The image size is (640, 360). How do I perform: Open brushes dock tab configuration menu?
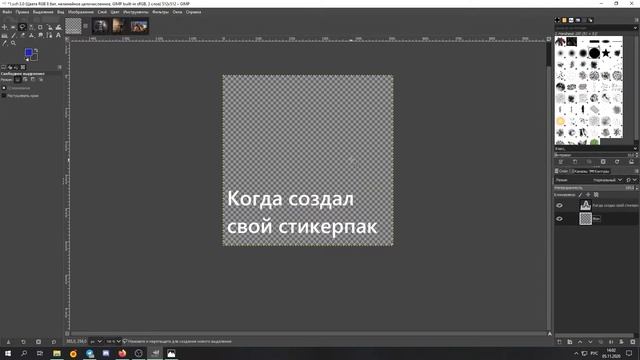click(x=636, y=20)
